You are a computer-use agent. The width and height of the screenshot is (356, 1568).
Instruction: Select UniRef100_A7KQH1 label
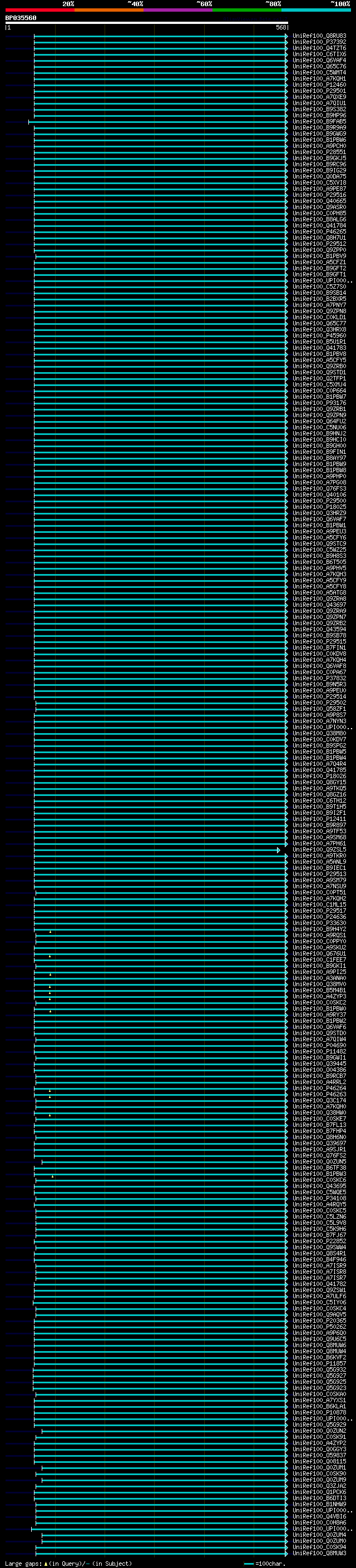(319, 78)
